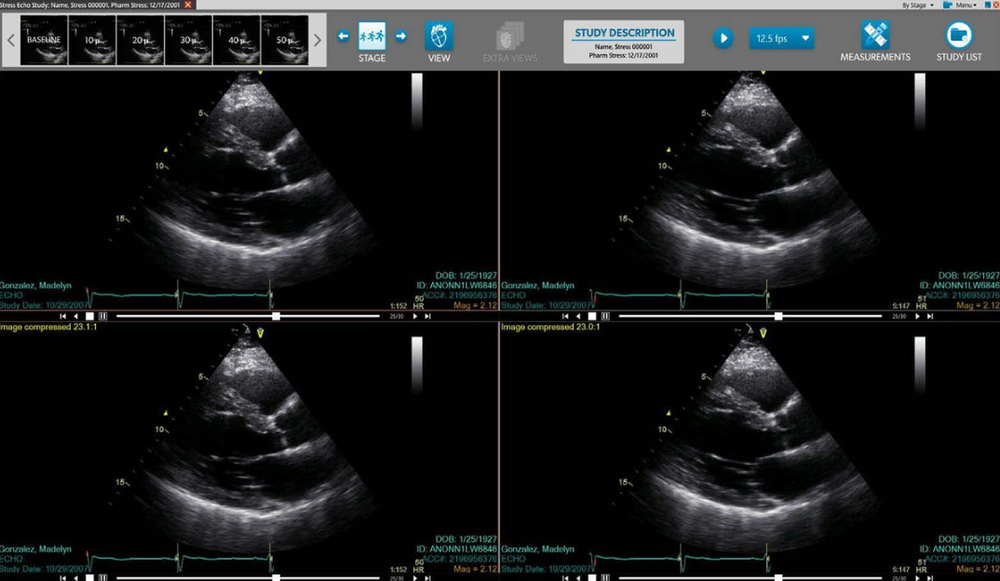Screen dimensions: 1000x581
Task: Click the right chevron to scroll stage thumbnails
Action: point(318,39)
